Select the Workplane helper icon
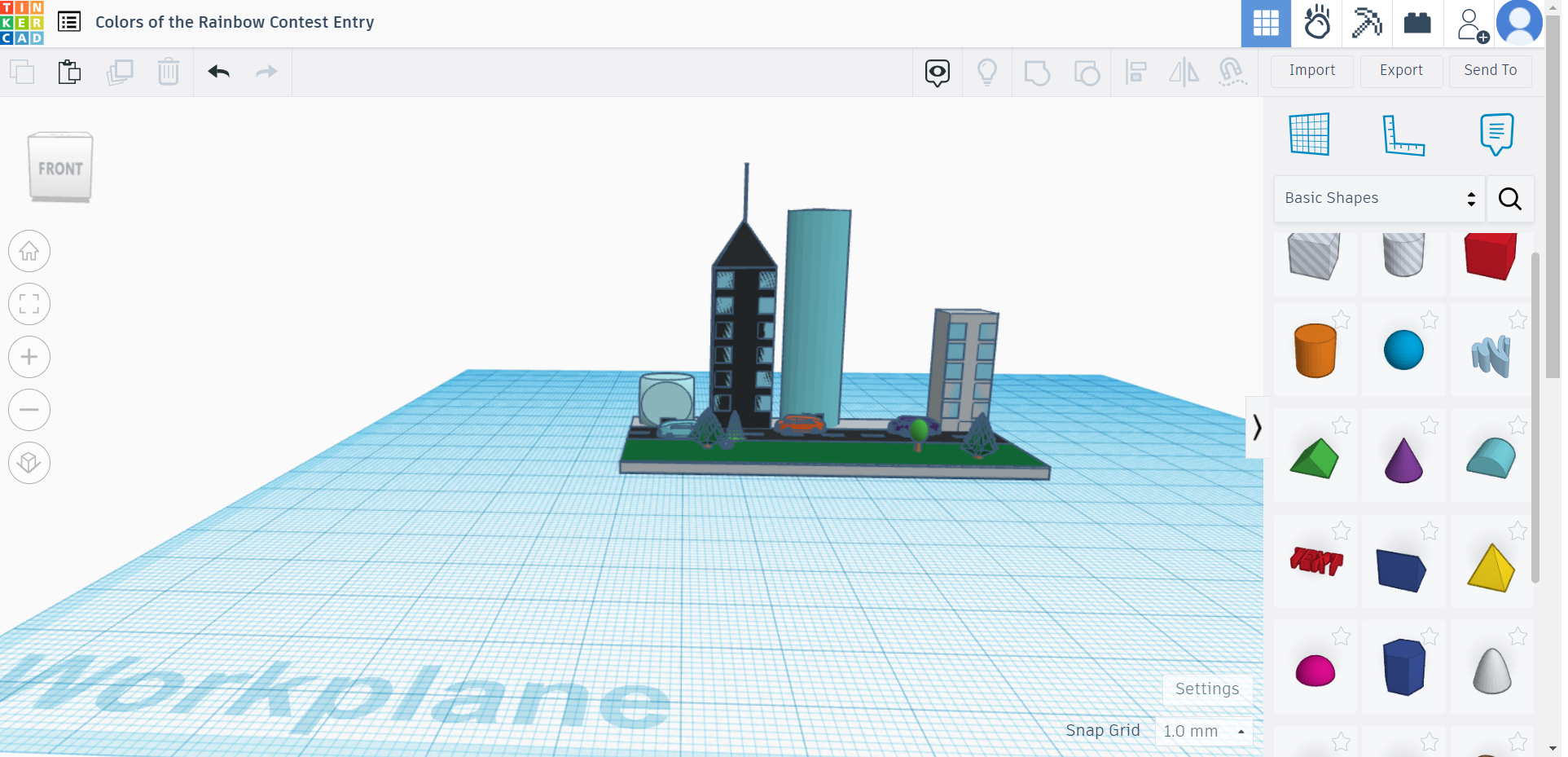The image size is (1568, 757). point(1308,134)
